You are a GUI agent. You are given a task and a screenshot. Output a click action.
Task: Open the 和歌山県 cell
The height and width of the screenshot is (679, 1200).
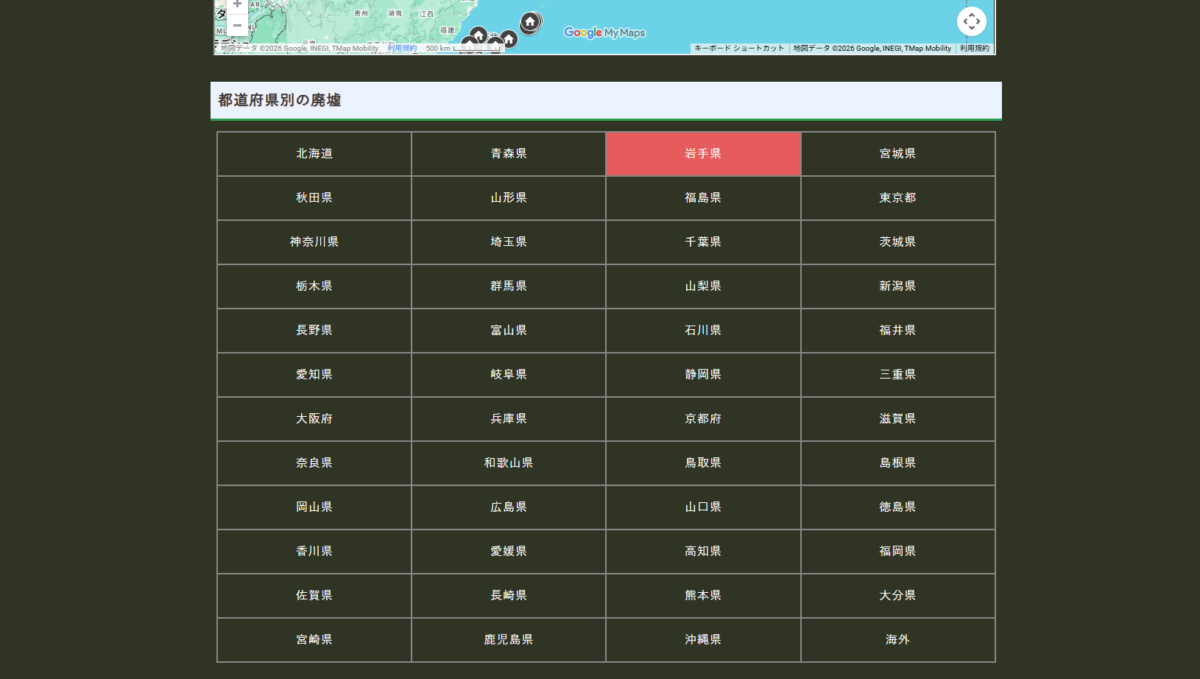(x=509, y=463)
